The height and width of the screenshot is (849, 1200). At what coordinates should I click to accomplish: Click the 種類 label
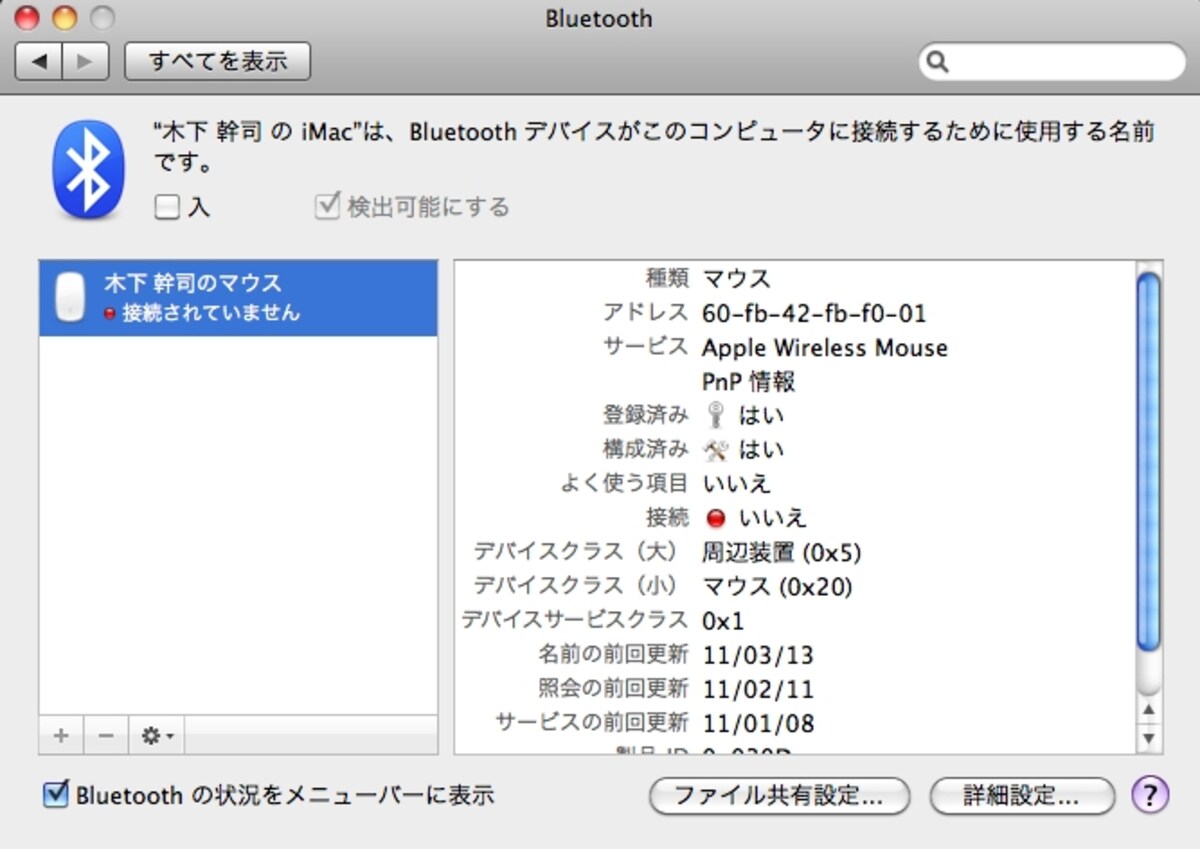coord(667,278)
